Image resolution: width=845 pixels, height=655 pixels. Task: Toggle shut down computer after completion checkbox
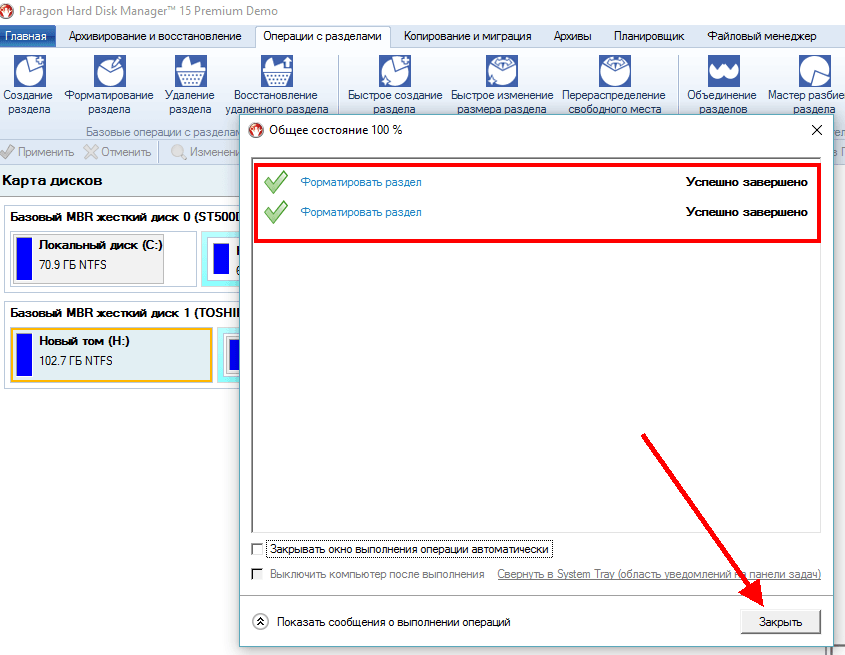click(x=258, y=575)
